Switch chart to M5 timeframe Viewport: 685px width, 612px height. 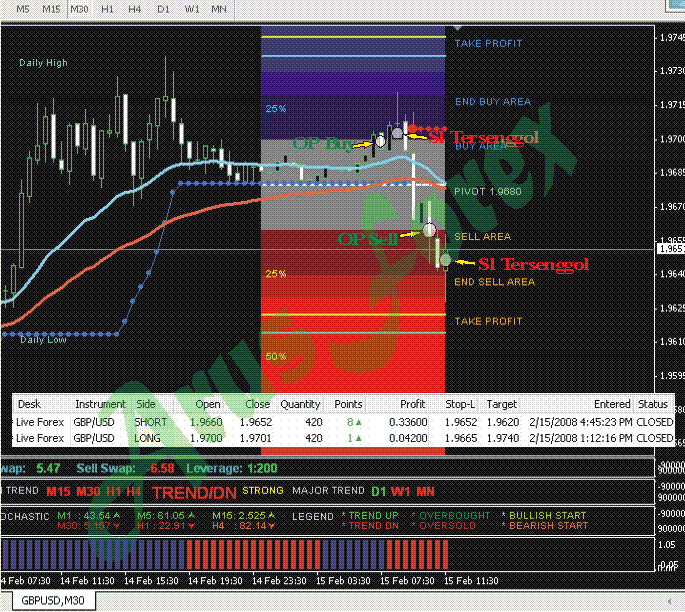pos(22,8)
